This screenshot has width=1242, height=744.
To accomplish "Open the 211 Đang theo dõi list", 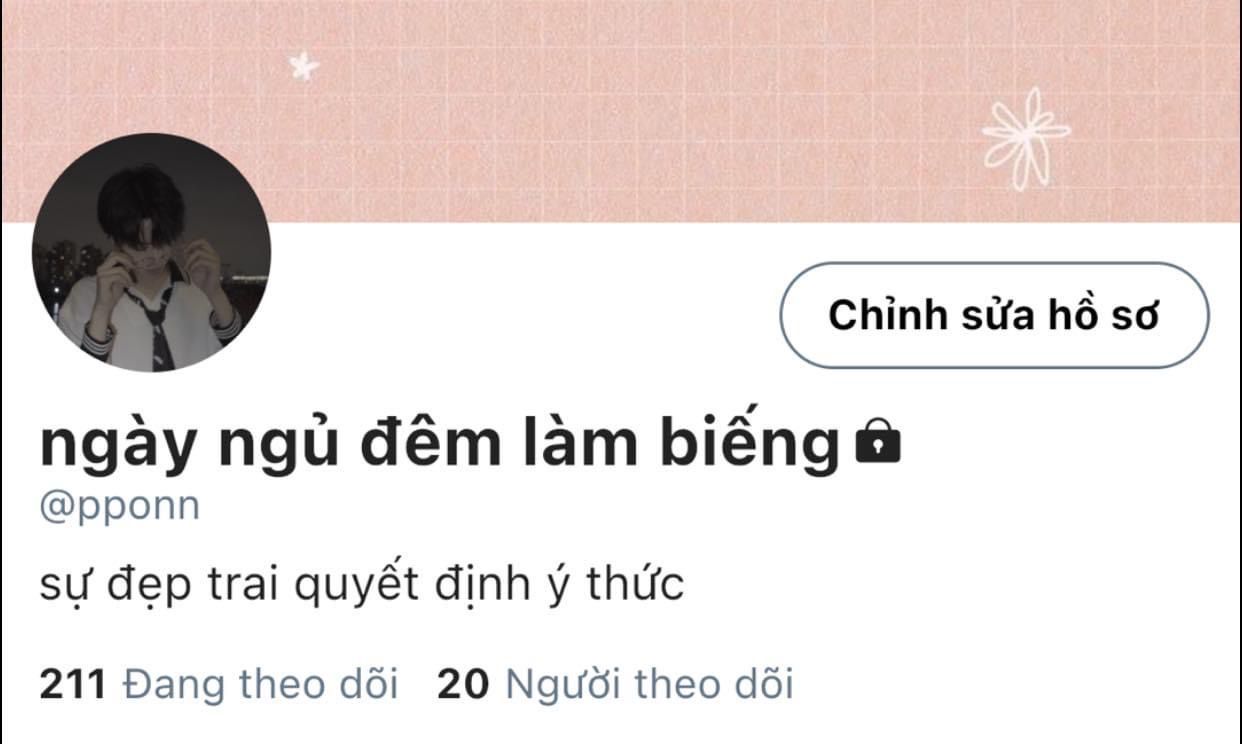I will tap(219, 685).
